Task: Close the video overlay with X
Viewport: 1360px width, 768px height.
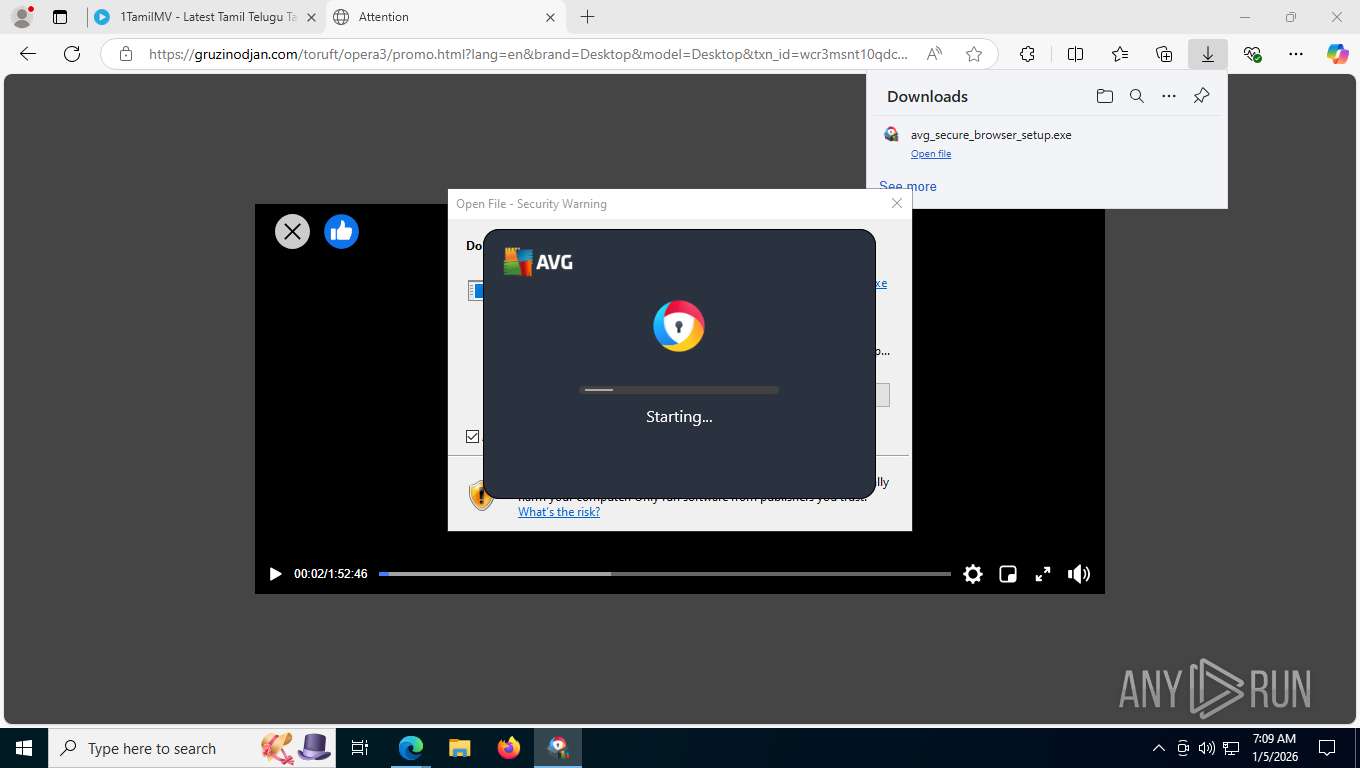Action: point(292,232)
